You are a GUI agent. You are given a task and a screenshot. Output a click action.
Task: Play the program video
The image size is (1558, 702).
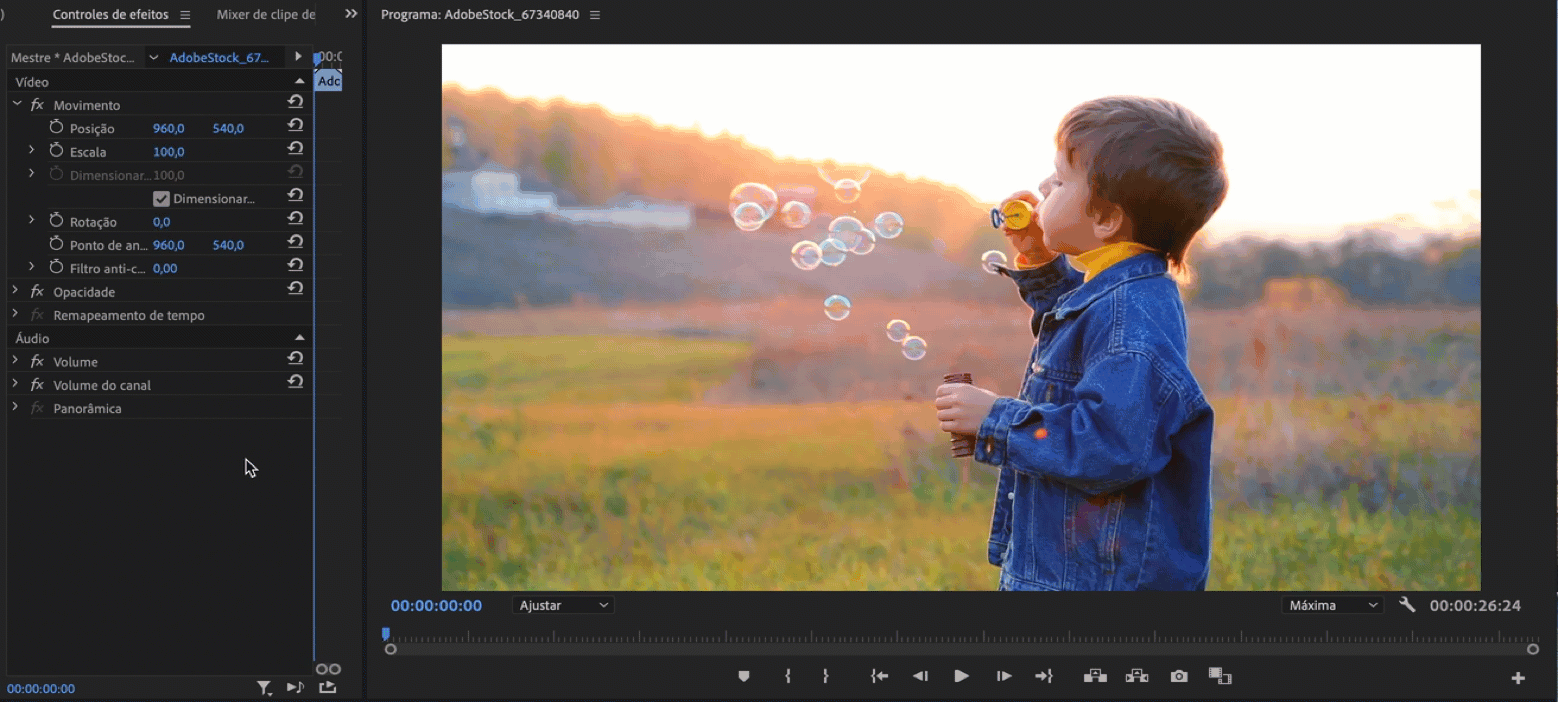tap(961, 676)
